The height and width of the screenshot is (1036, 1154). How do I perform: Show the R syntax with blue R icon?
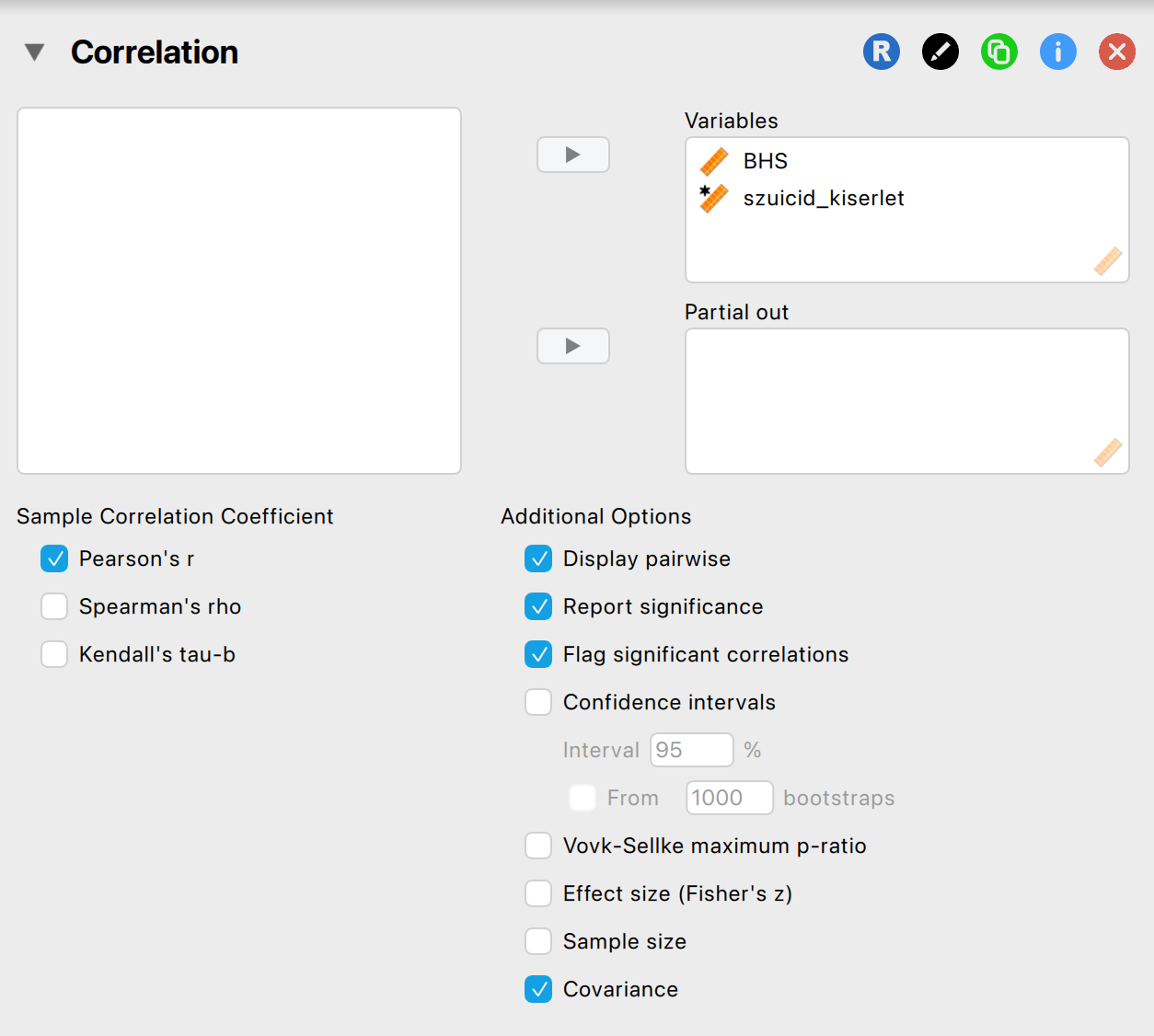coord(881,52)
